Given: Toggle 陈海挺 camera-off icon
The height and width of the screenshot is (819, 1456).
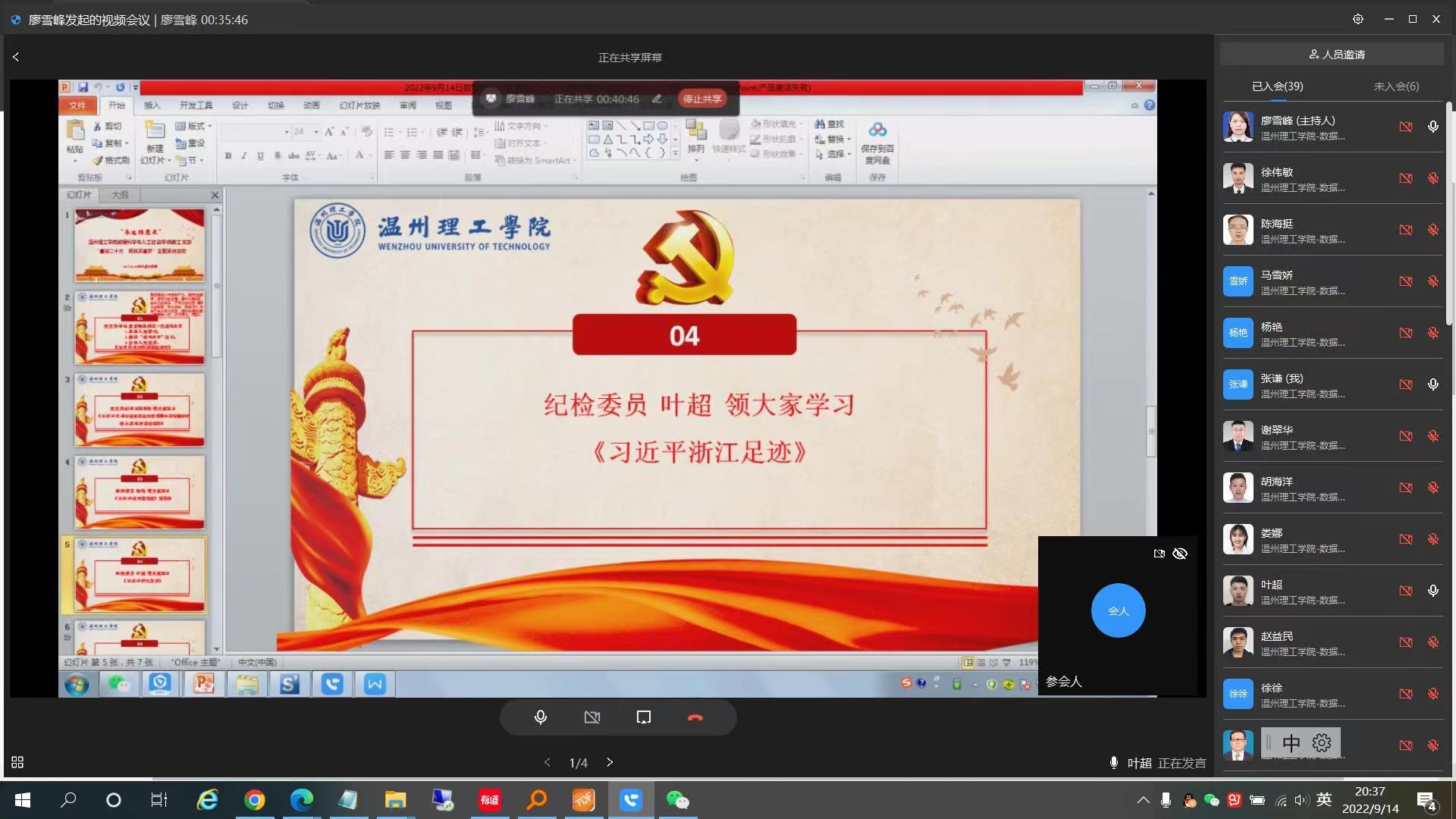Looking at the screenshot, I should click(1406, 230).
